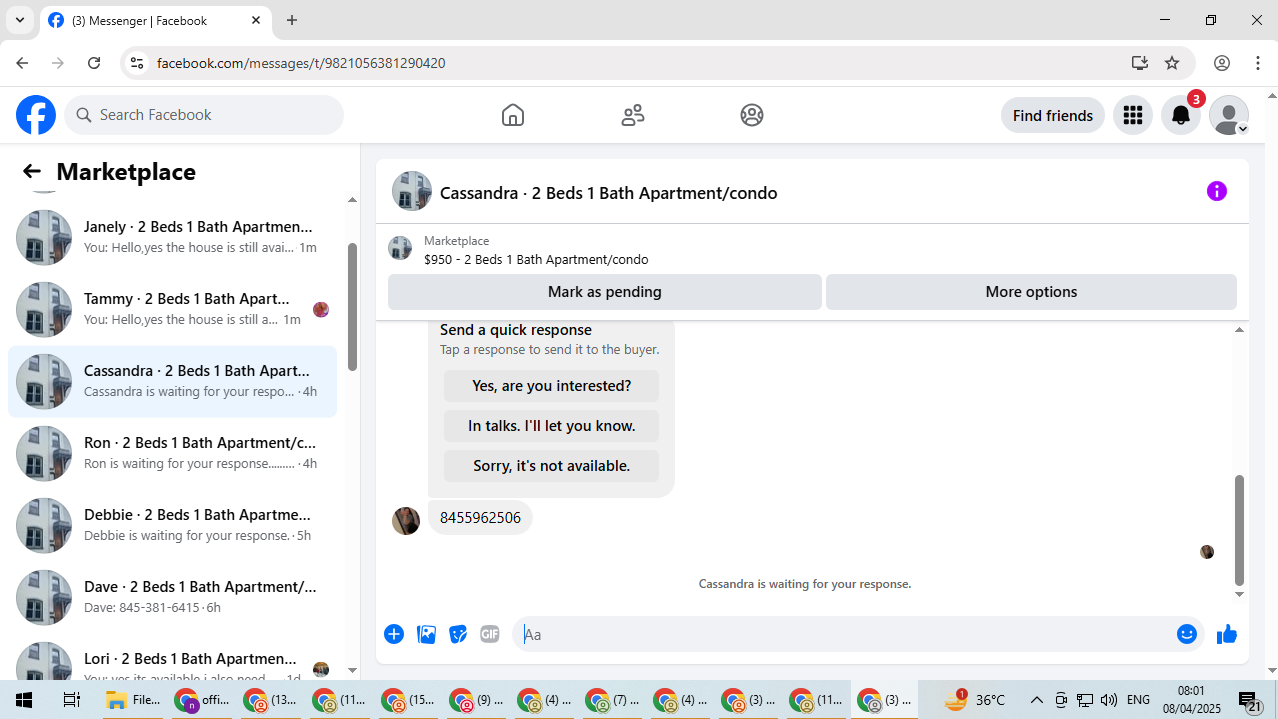
Task: Choose a GIF icon in composer
Action: click(489, 634)
